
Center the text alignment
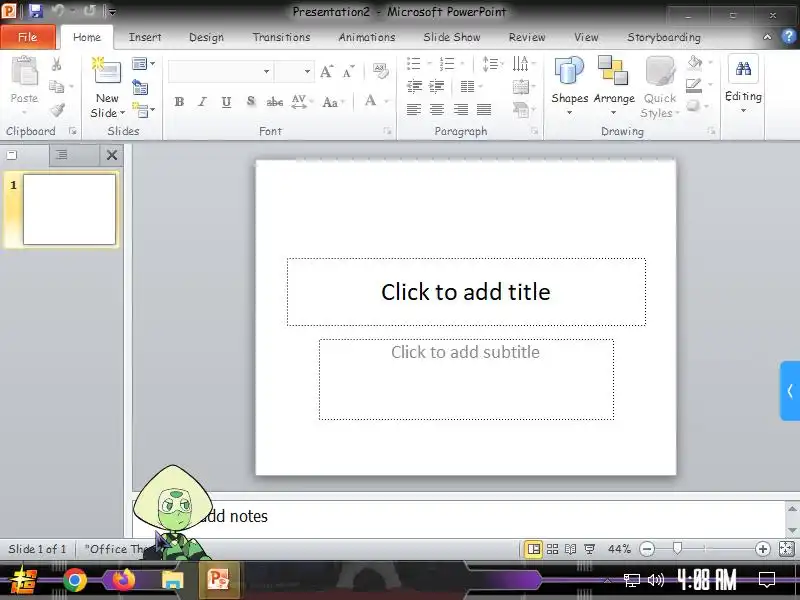coord(437,109)
